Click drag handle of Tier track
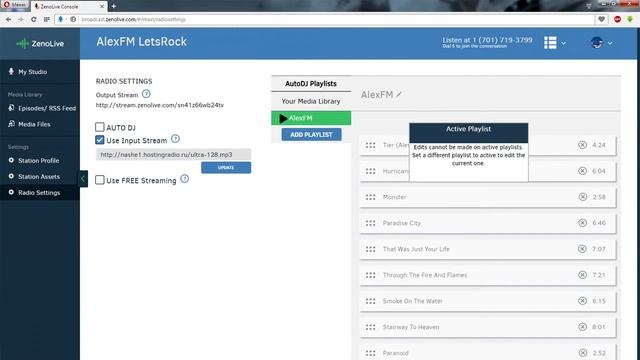This screenshot has width=640, height=360. [371, 145]
